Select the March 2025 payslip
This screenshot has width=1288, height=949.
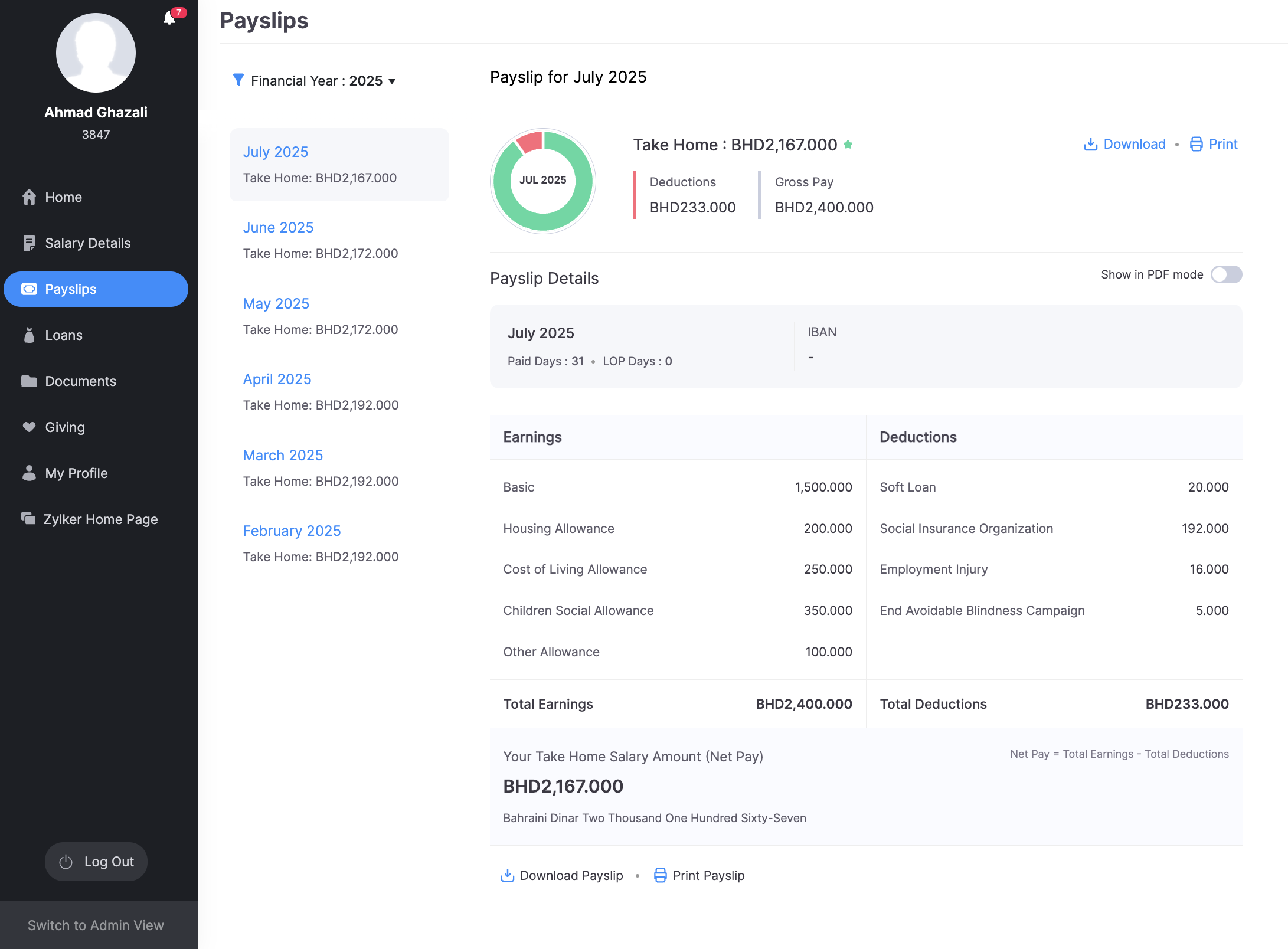click(x=283, y=455)
